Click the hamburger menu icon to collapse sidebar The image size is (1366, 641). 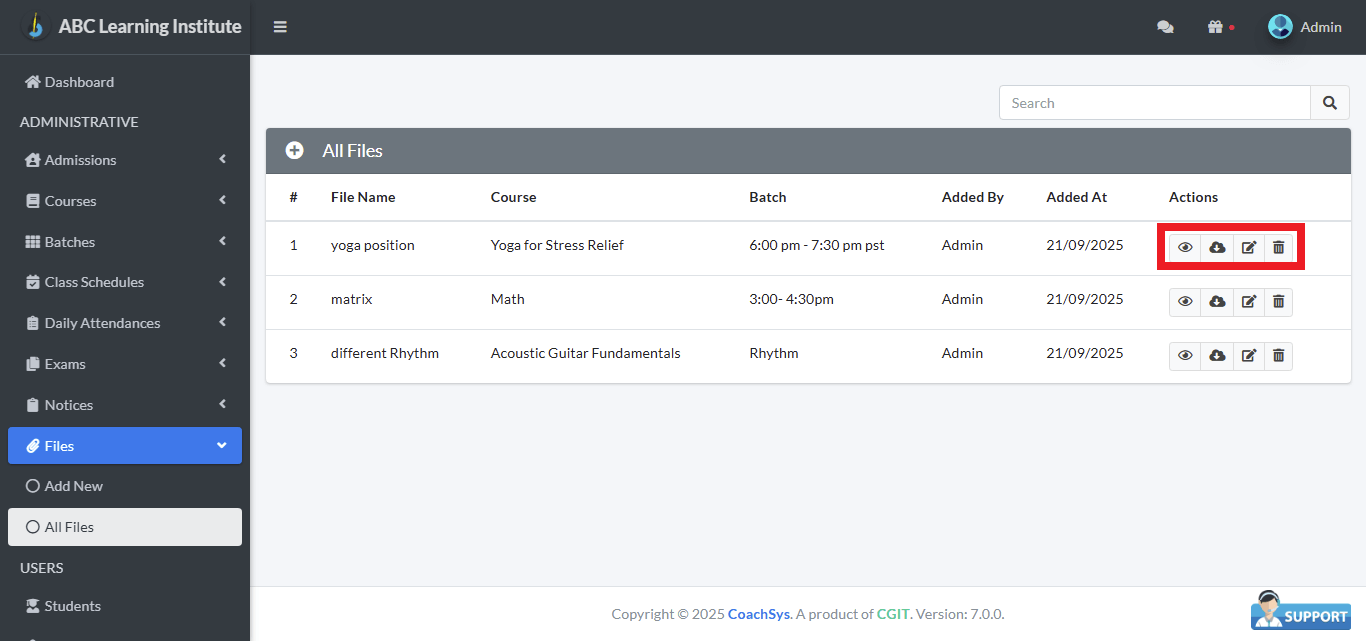[280, 27]
